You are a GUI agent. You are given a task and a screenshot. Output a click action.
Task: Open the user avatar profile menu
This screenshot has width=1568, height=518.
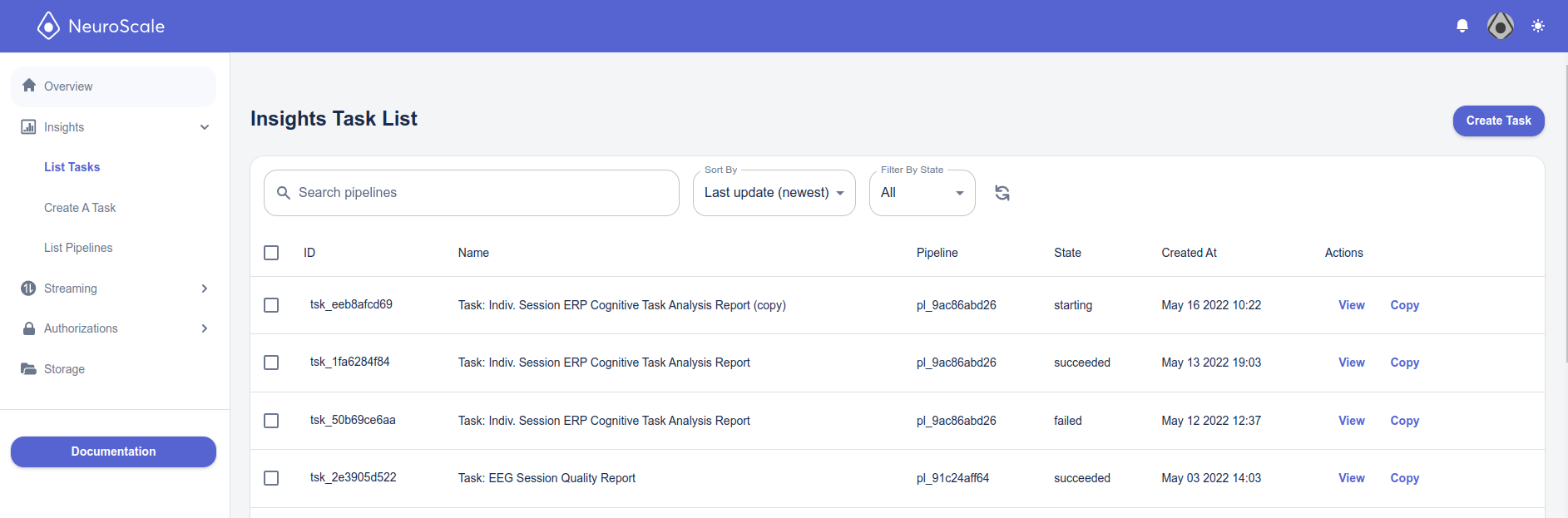click(1500, 26)
